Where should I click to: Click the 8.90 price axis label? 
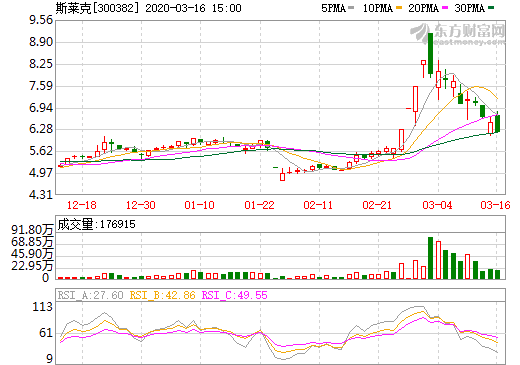(41, 42)
